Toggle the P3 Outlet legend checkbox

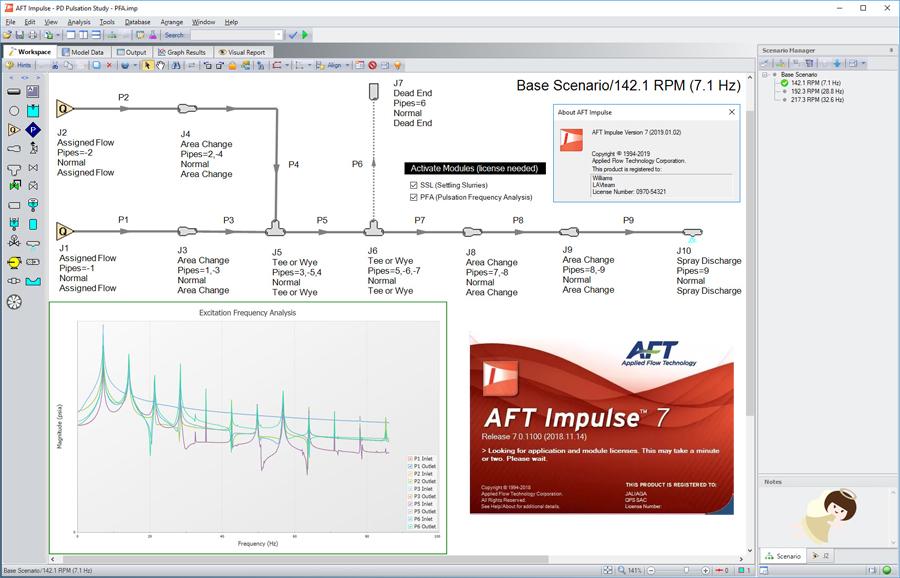[x=410, y=496]
